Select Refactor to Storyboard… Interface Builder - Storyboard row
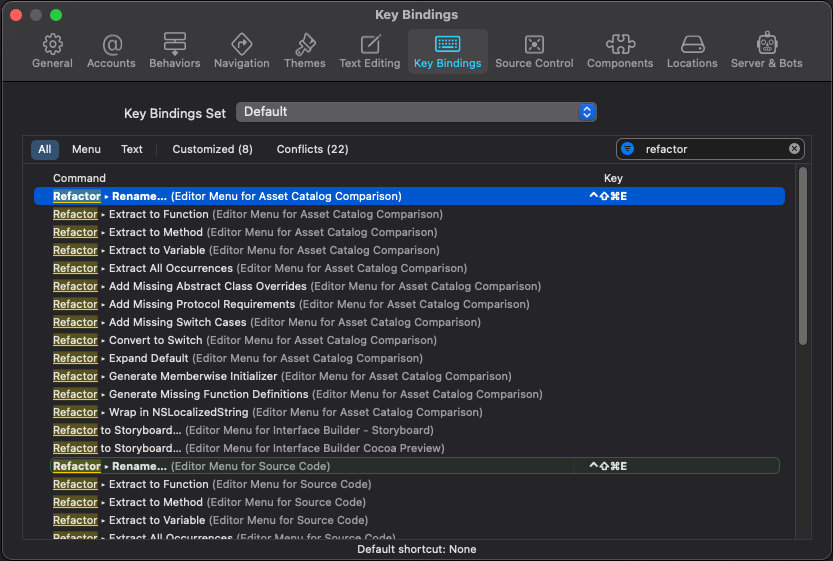833x561 pixels. click(409, 430)
